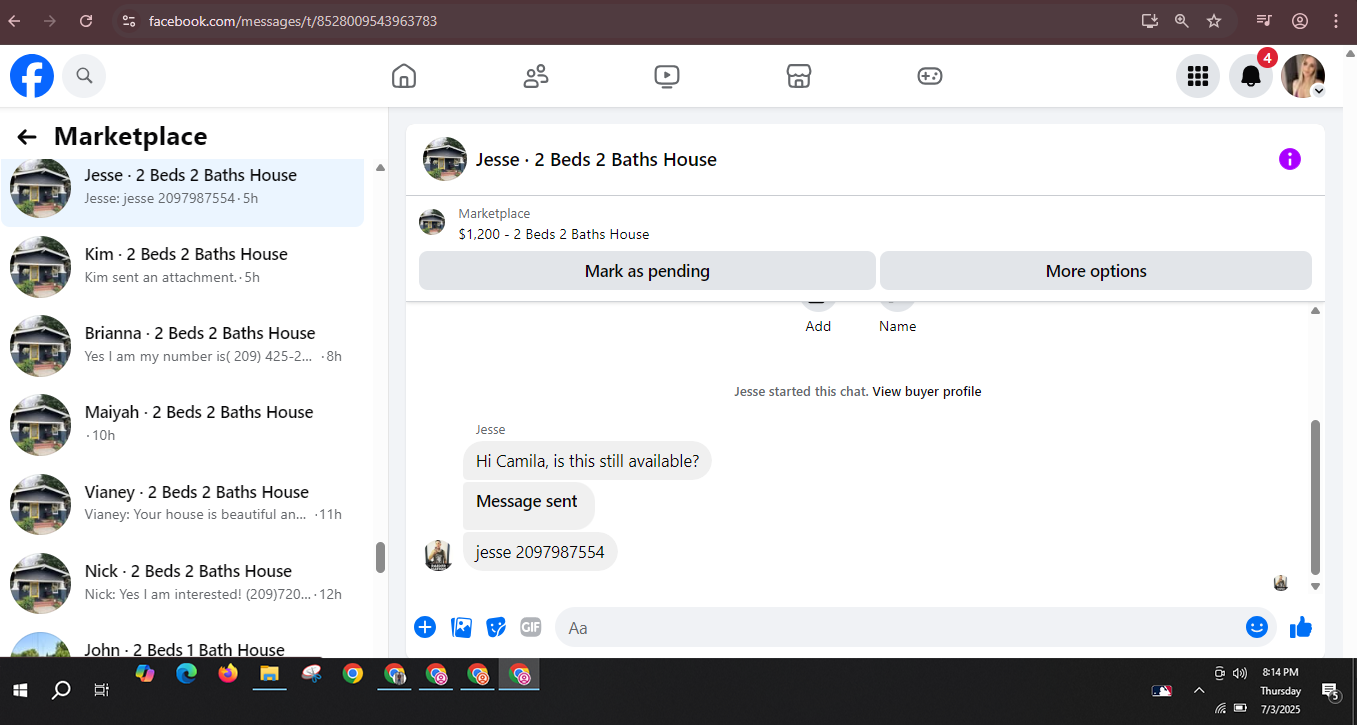Click the Add label under the chat icon
This screenshot has height=725, width=1357.
tap(818, 326)
